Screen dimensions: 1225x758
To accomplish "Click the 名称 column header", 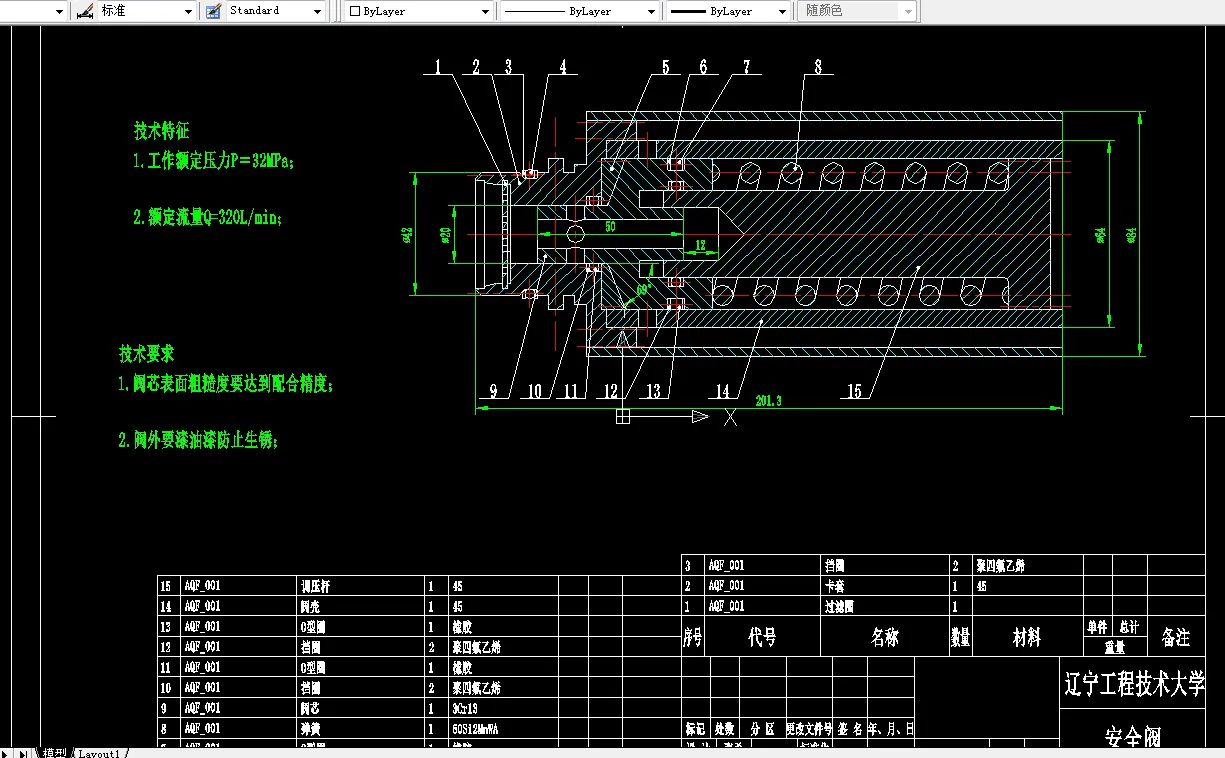I will tap(885, 637).
